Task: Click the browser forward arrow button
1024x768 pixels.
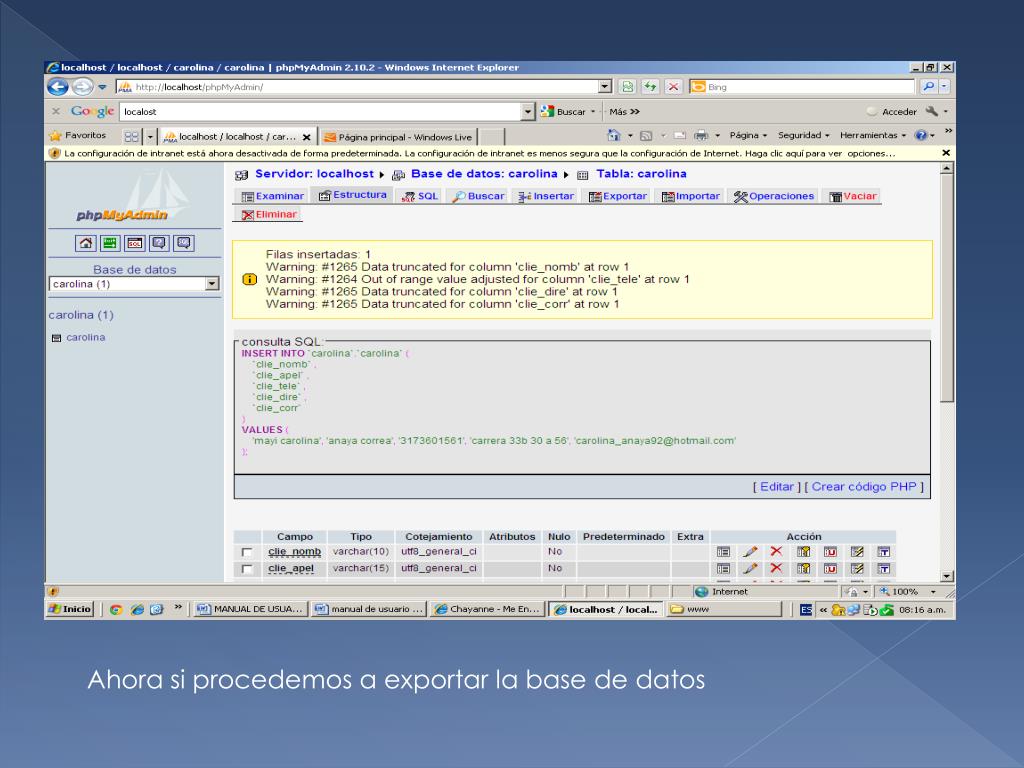Action: 82,87
